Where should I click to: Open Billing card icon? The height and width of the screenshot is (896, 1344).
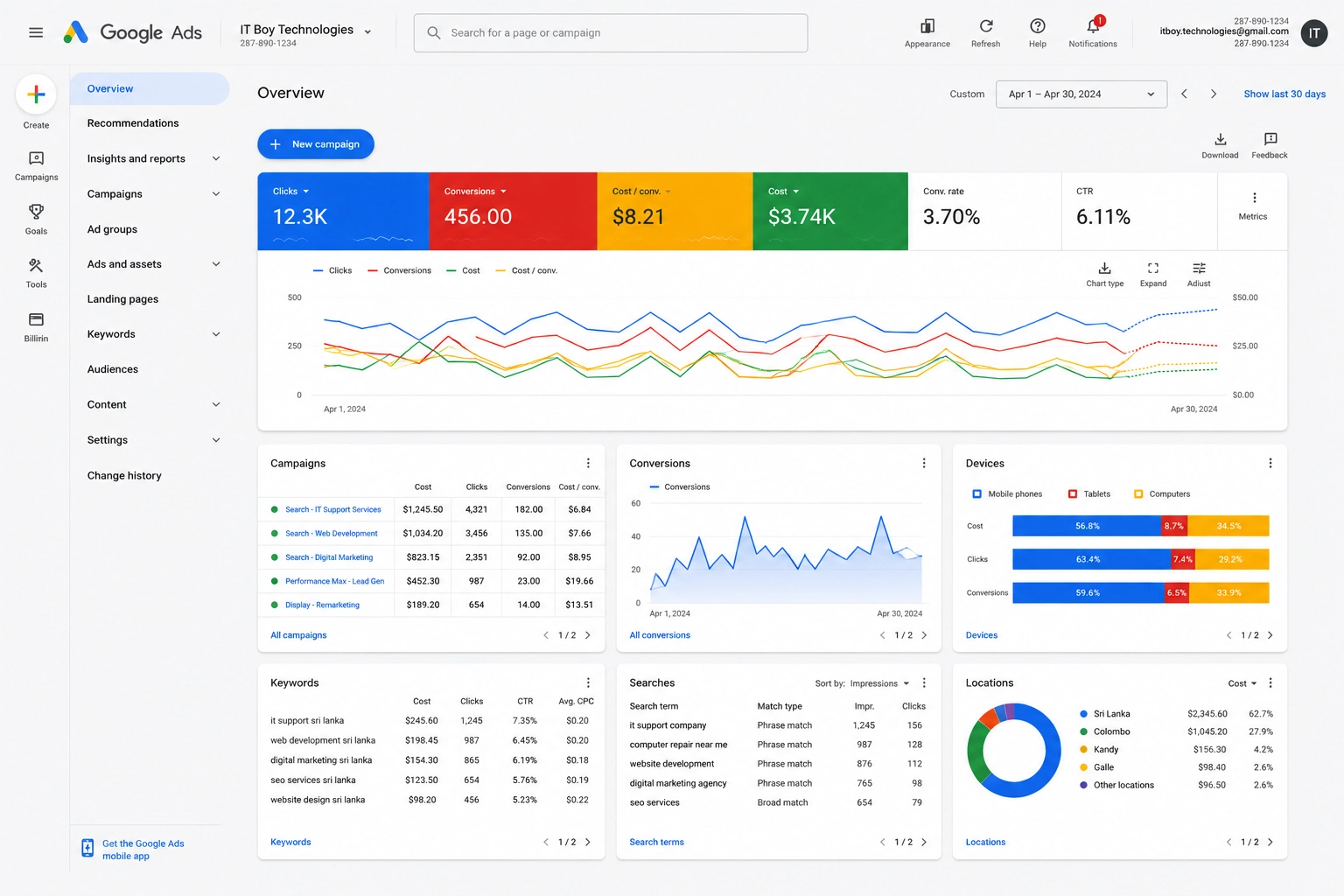click(x=36, y=326)
